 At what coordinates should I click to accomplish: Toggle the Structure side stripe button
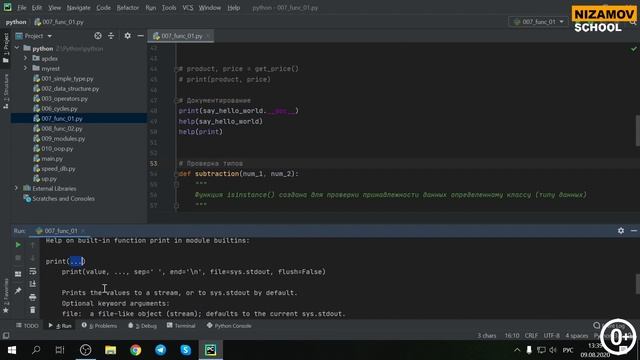[x=6, y=91]
